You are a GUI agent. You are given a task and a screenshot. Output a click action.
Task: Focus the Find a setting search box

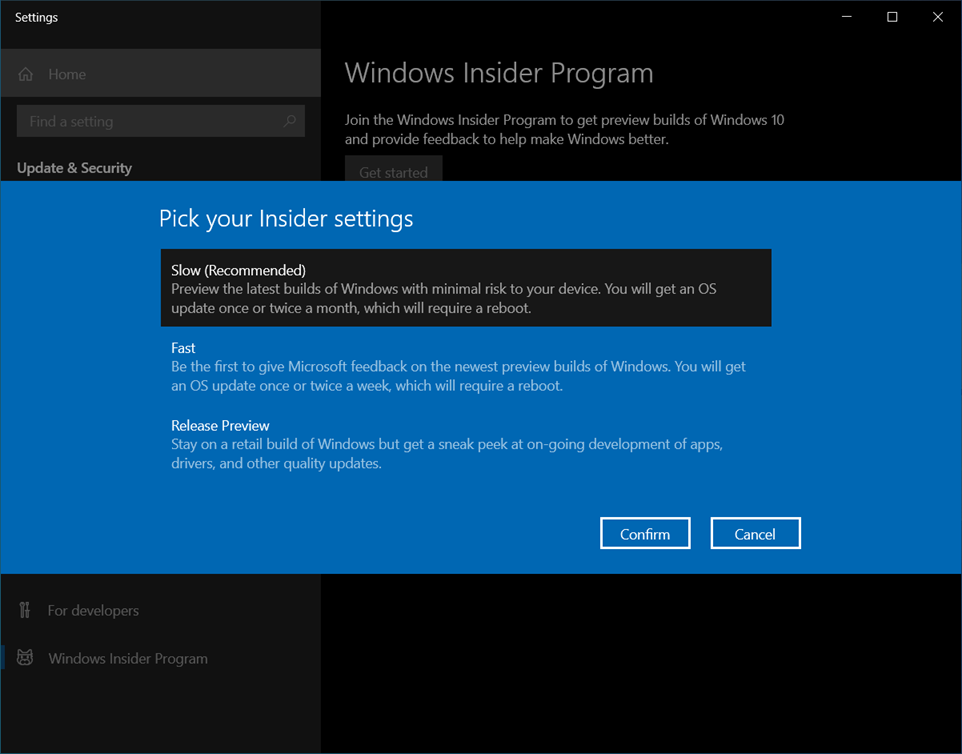161,121
